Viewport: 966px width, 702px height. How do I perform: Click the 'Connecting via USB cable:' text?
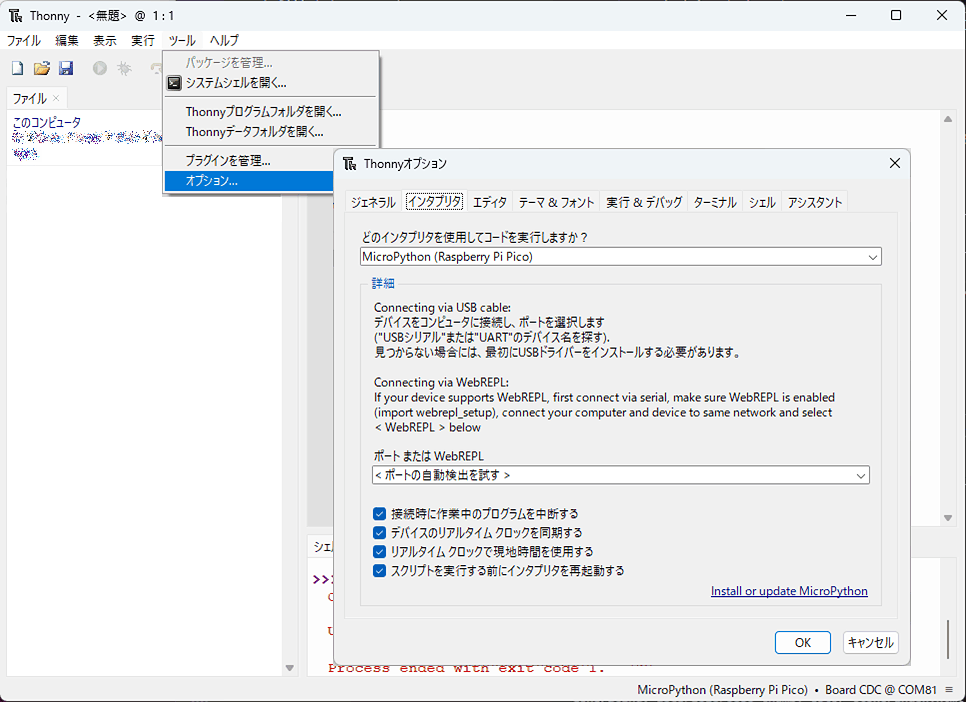442,308
